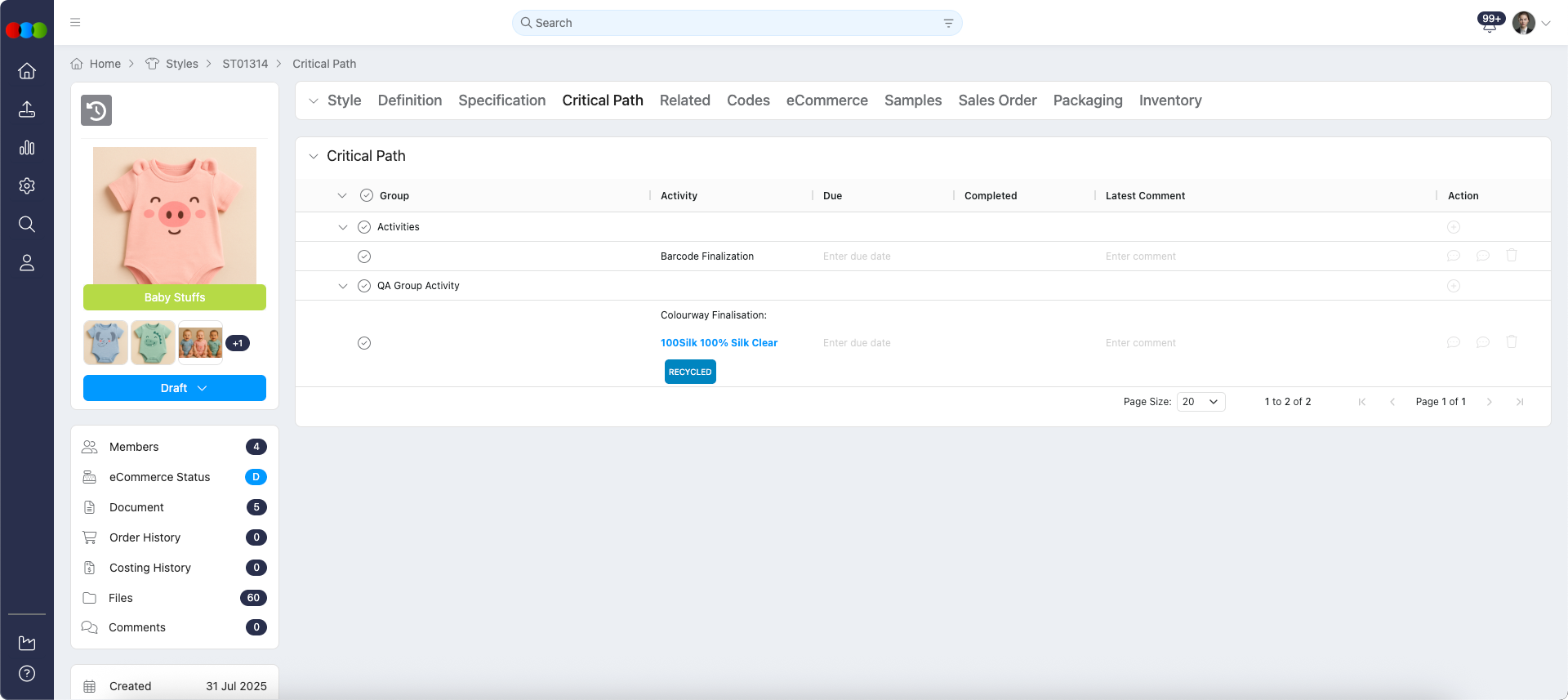This screenshot has width=1568, height=700.
Task: Open the bar chart analytics sidebar icon
Action: coord(27,148)
